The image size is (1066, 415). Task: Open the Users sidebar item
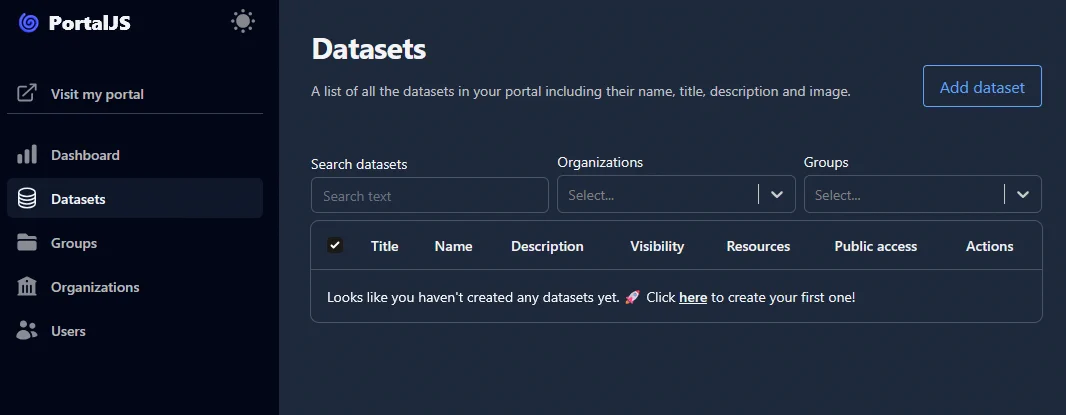[x=135, y=331]
